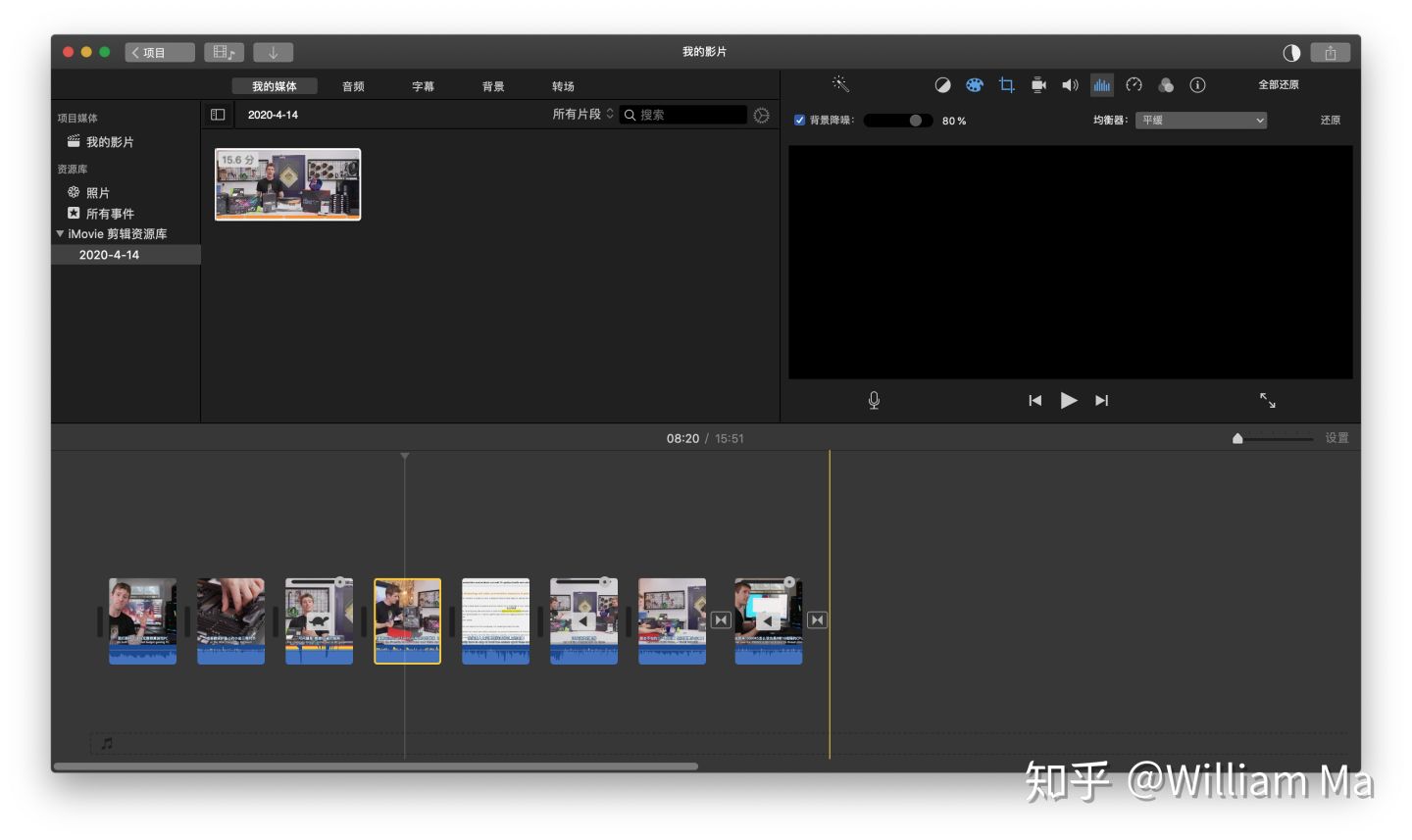
Task: Open the 均衡器 dropdown set to 平缓
Action: pos(1200,120)
